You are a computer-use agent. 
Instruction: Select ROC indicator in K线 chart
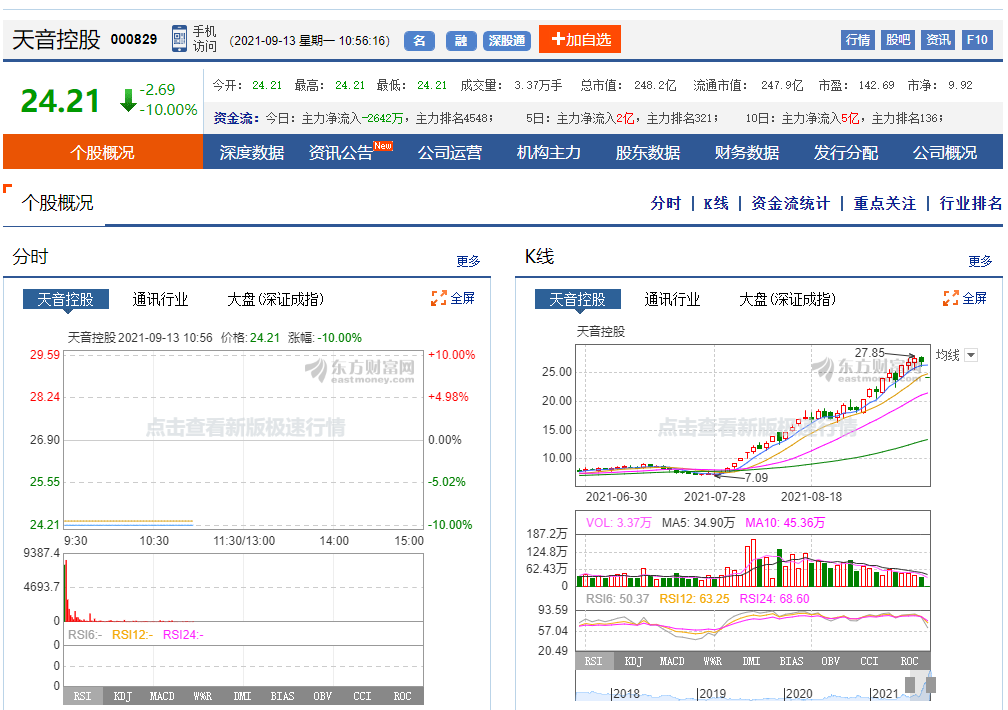point(910,661)
